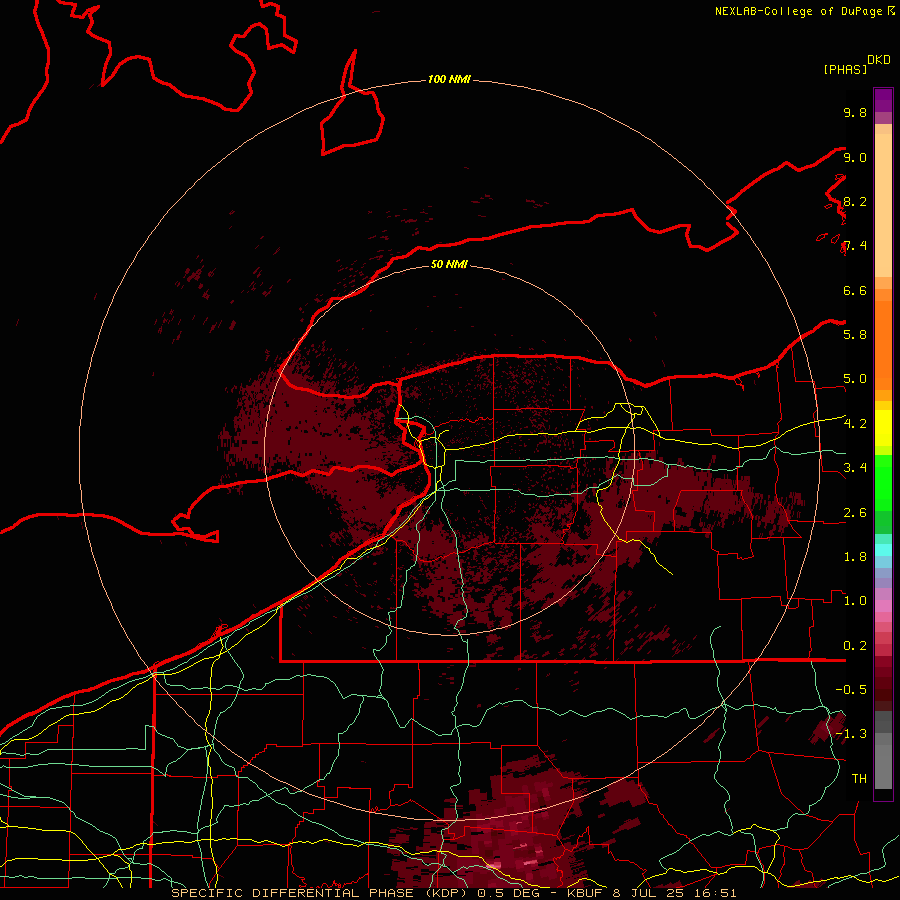900x900 pixels.
Task: Click the 100 NMI range ring label
Action: point(449,79)
